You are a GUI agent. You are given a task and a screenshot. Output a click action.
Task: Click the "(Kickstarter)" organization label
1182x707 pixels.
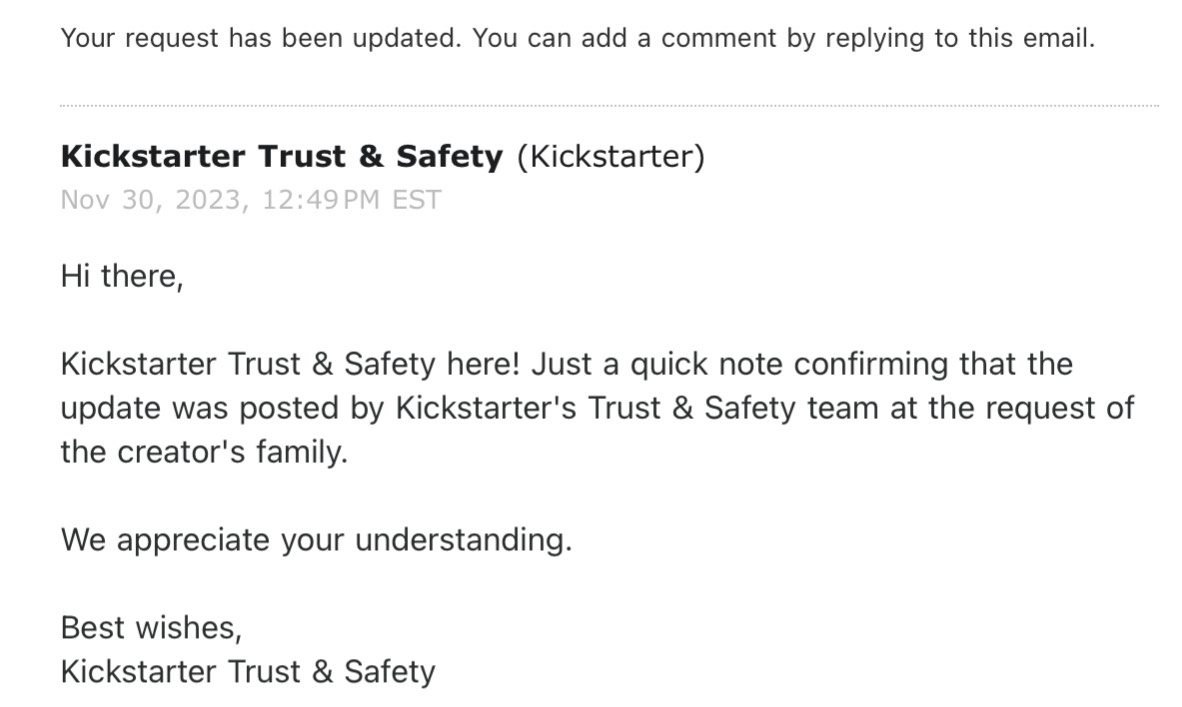[610, 157]
